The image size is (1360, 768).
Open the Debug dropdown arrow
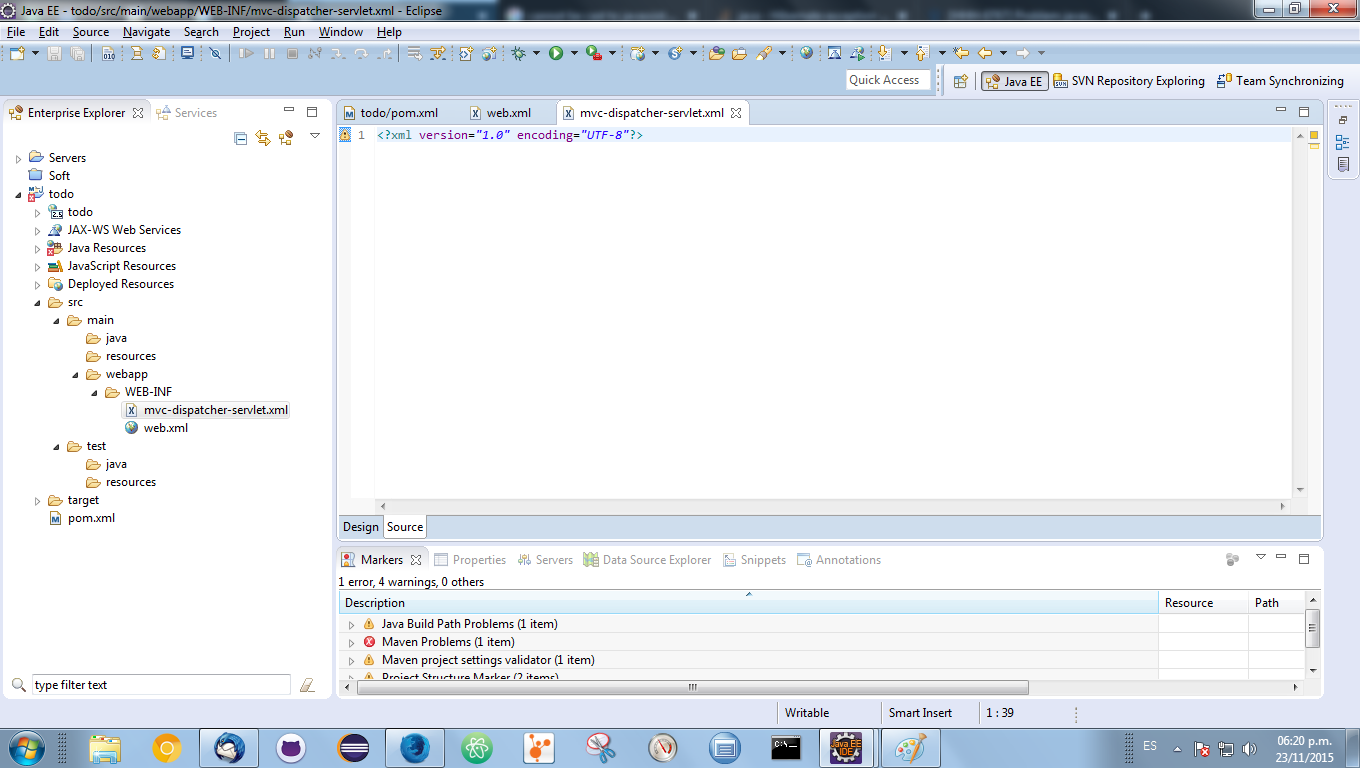(x=536, y=53)
